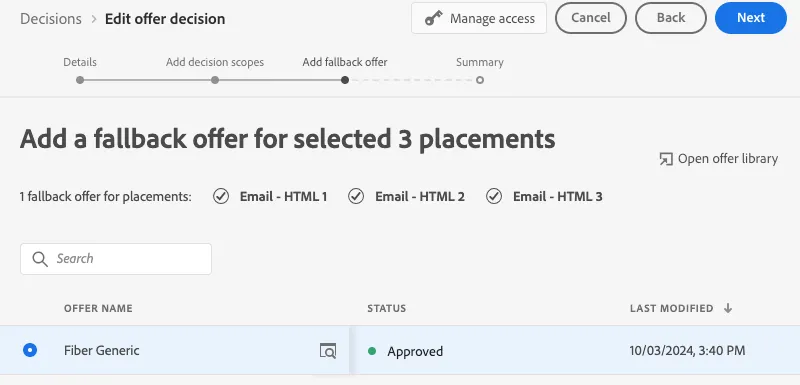Sort by Offer Name column header
Viewport: 800px width, 385px height.
98,309
